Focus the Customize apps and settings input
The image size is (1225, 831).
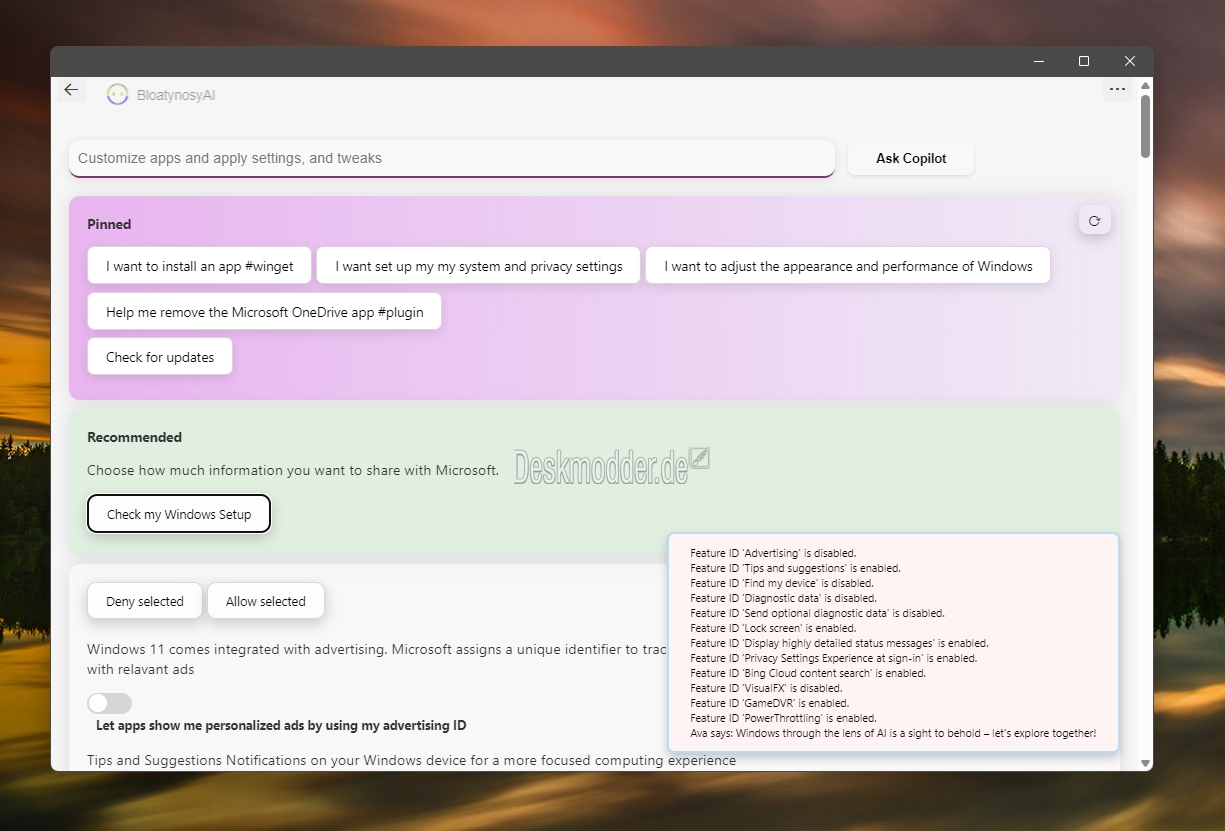pos(452,158)
